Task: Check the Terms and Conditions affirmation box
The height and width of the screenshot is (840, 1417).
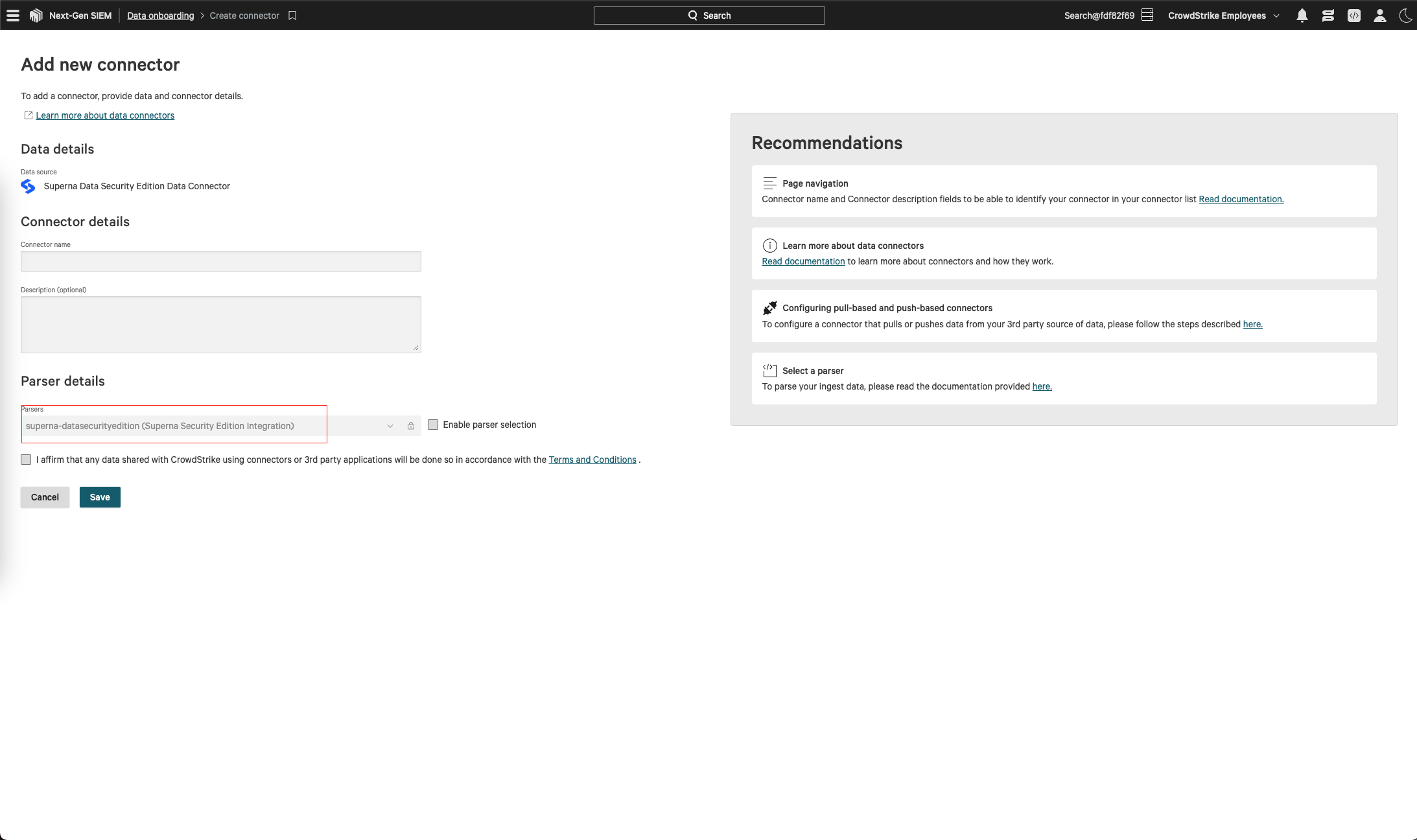Action: coord(26,460)
